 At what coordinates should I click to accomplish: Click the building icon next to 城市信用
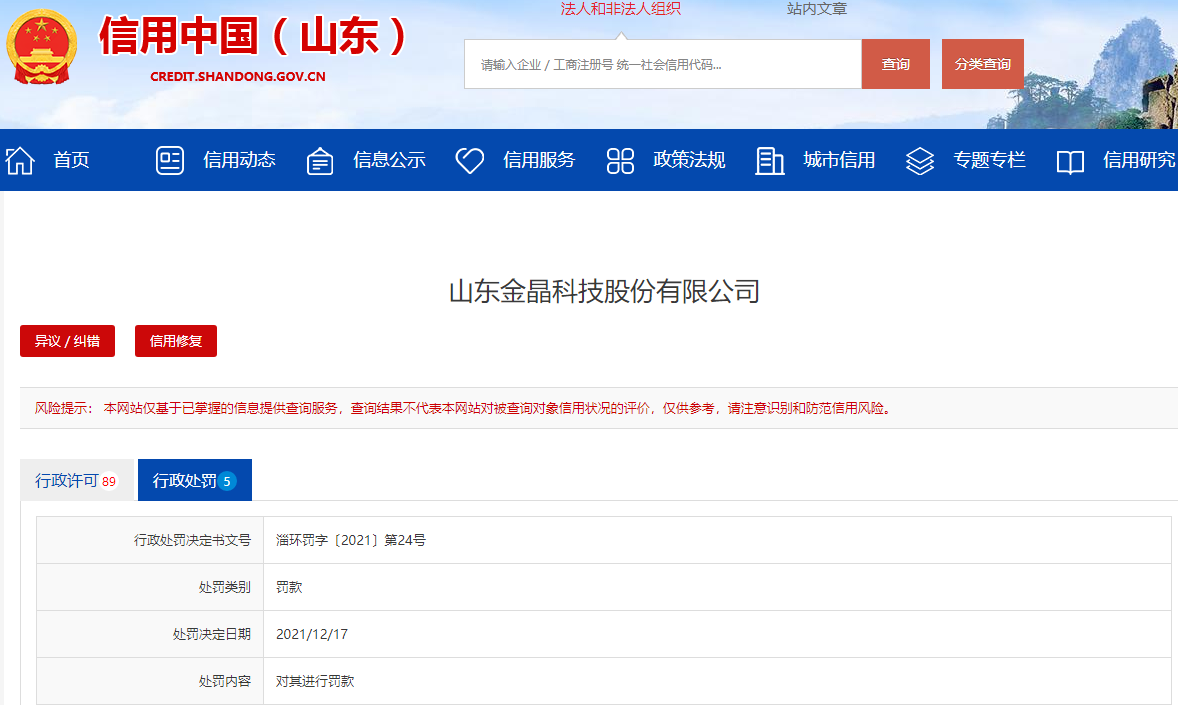click(x=769, y=159)
